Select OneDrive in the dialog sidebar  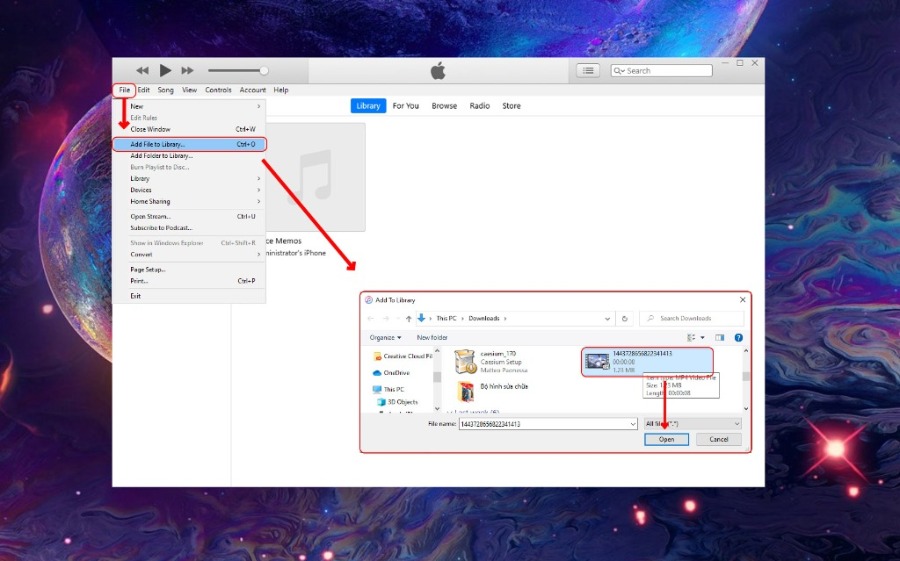[391, 373]
